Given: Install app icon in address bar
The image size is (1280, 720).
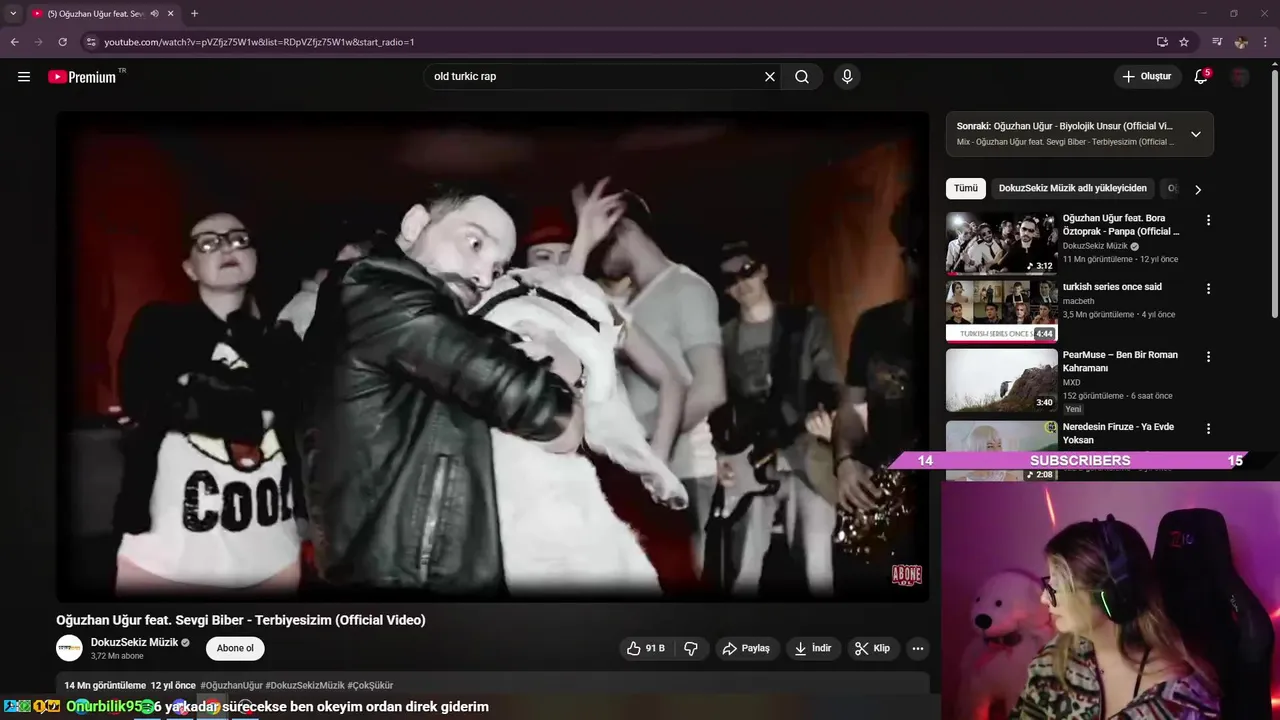Looking at the screenshot, I should 1162,42.
